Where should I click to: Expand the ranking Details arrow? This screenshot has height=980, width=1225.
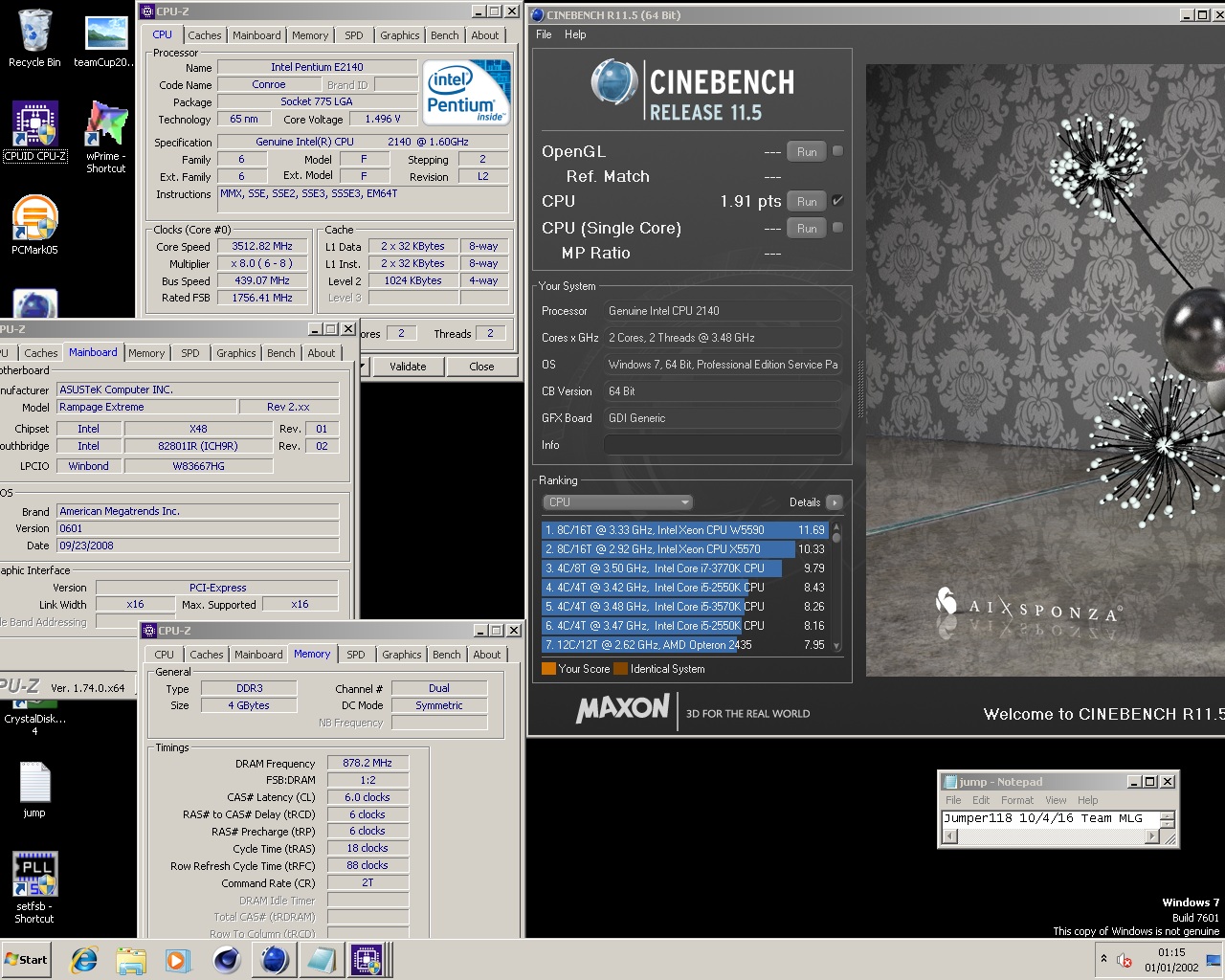click(834, 502)
